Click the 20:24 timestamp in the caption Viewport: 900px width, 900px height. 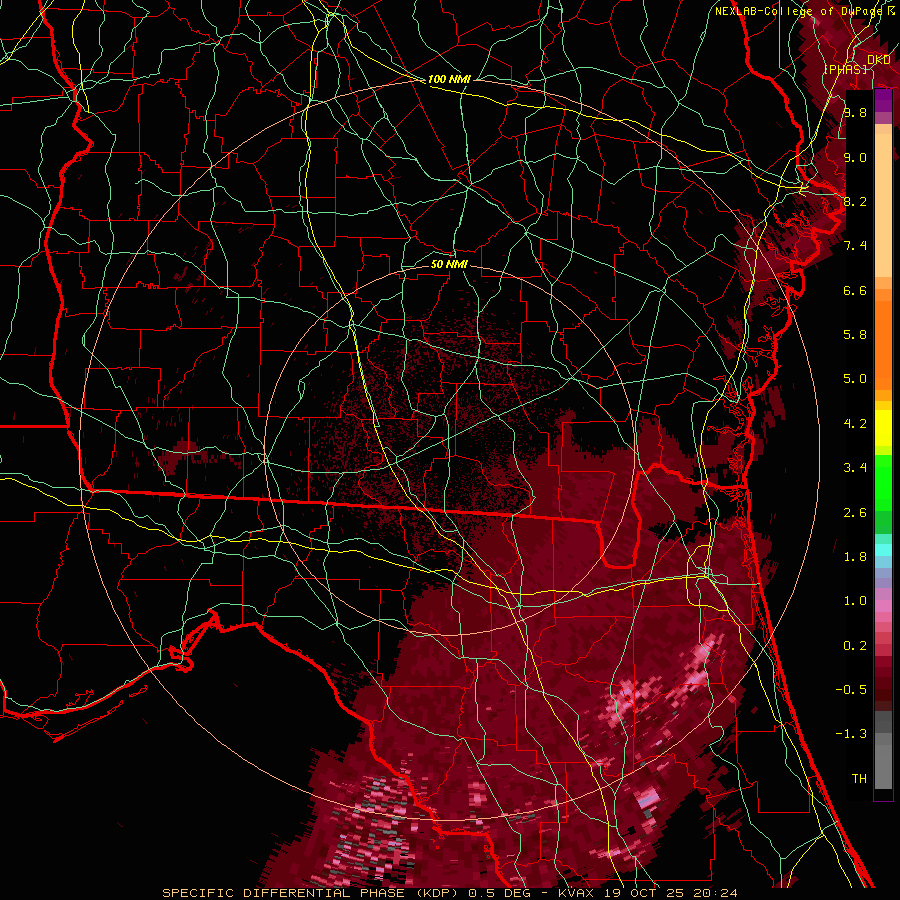[717, 893]
